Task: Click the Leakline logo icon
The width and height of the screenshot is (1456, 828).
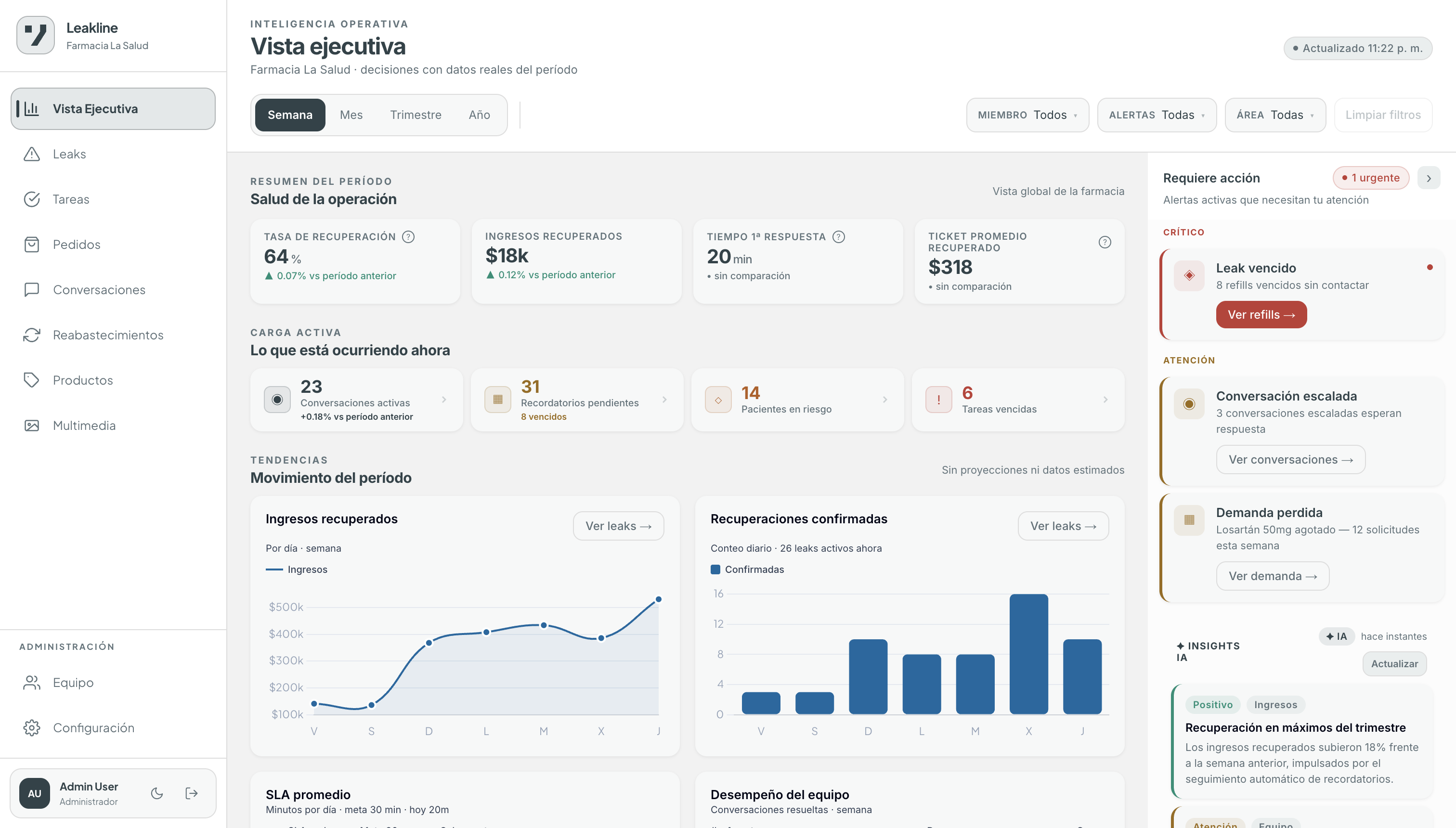Action: (36, 35)
